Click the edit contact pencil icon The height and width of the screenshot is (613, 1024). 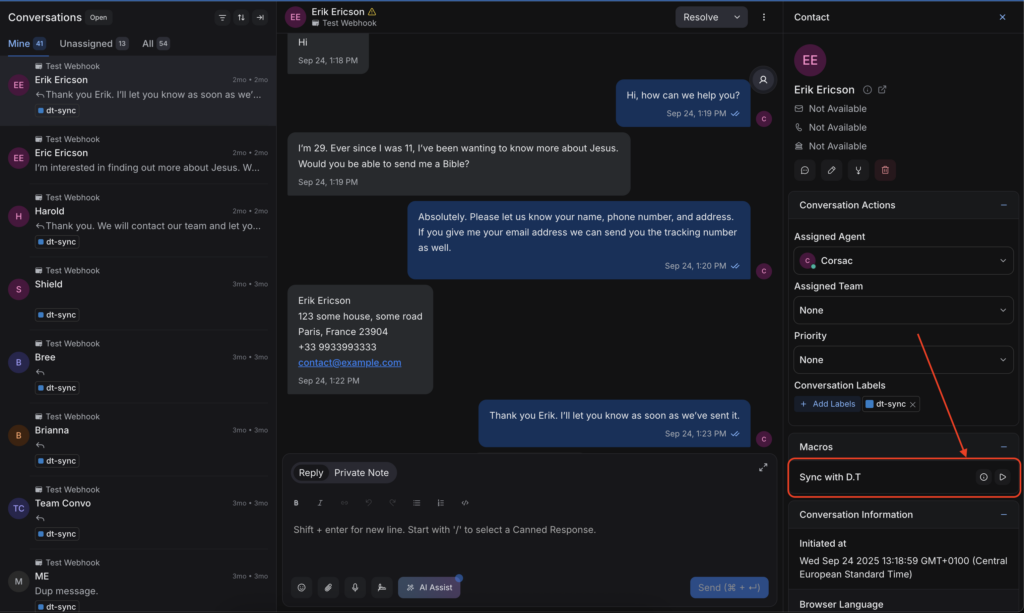(831, 170)
